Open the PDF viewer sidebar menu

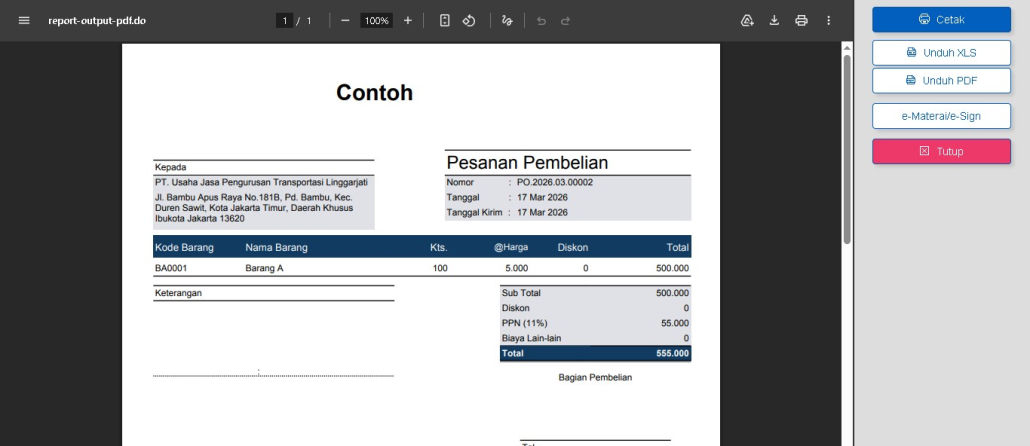[x=24, y=20]
